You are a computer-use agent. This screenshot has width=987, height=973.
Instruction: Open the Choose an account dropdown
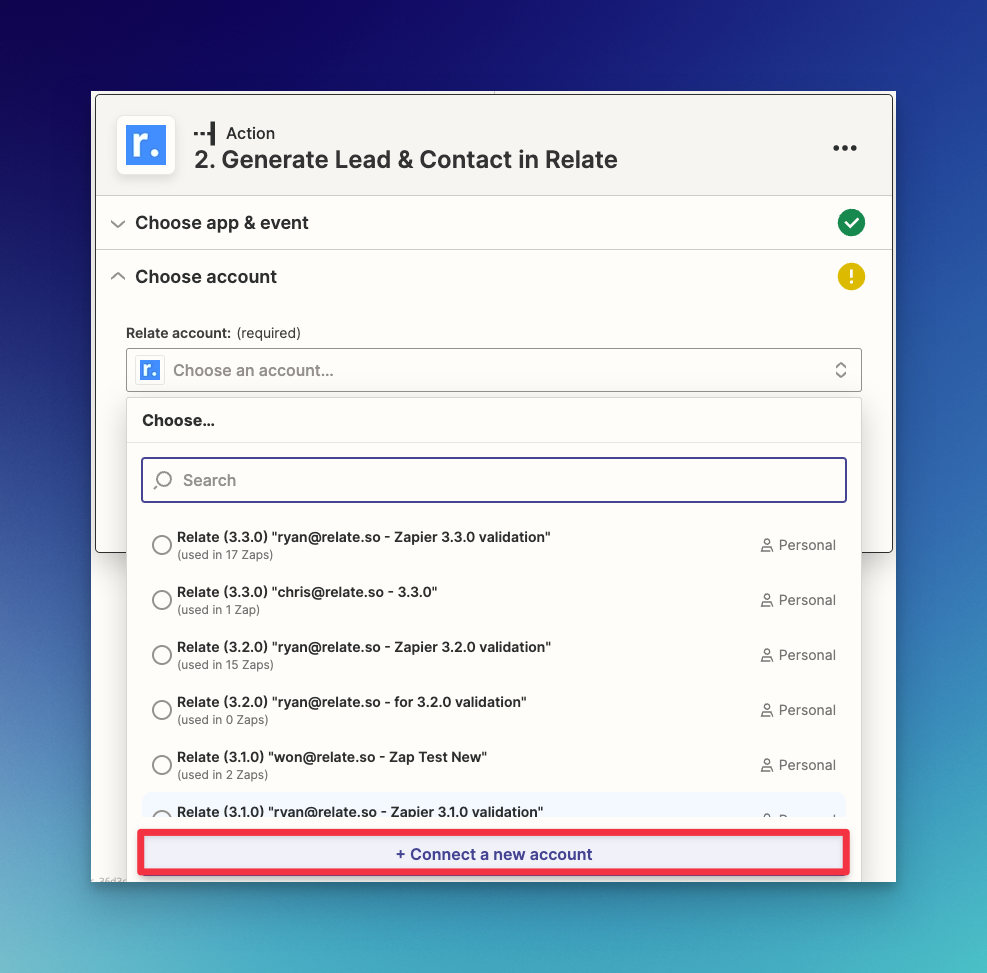click(x=494, y=370)
